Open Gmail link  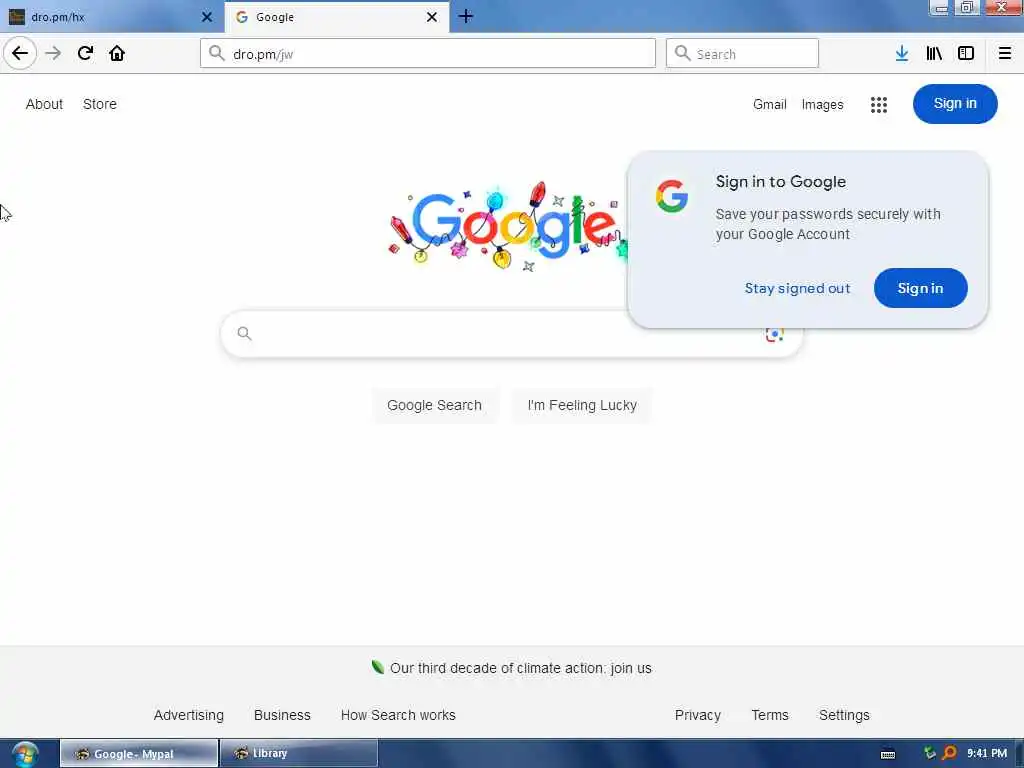(769, 104)
